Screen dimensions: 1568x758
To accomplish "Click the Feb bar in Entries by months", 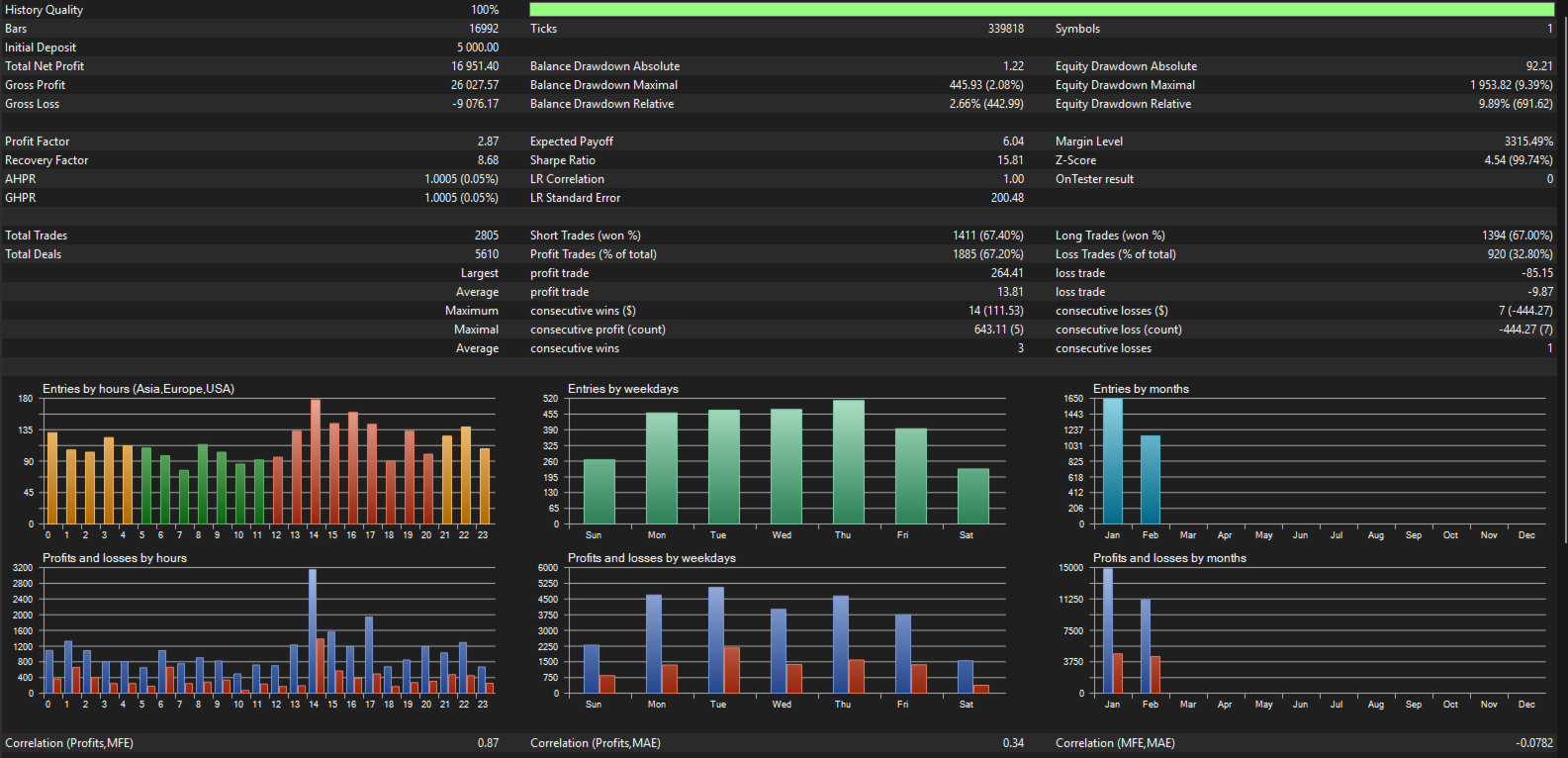I will click(1150, 479).
